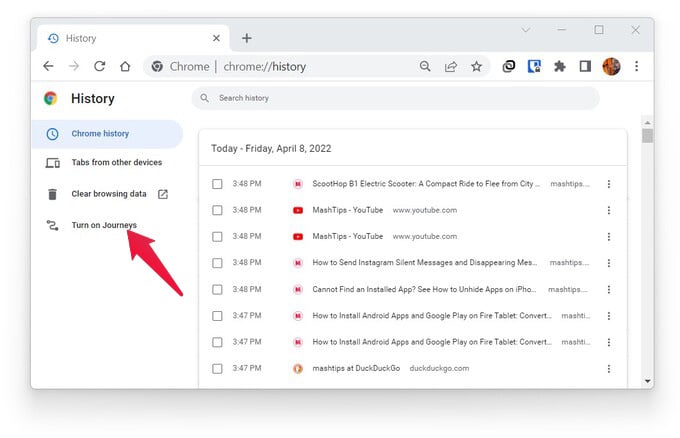Screen dimensions: 680x438
Task: Click the Chrome logo beside History title
Action: point(51,98)
